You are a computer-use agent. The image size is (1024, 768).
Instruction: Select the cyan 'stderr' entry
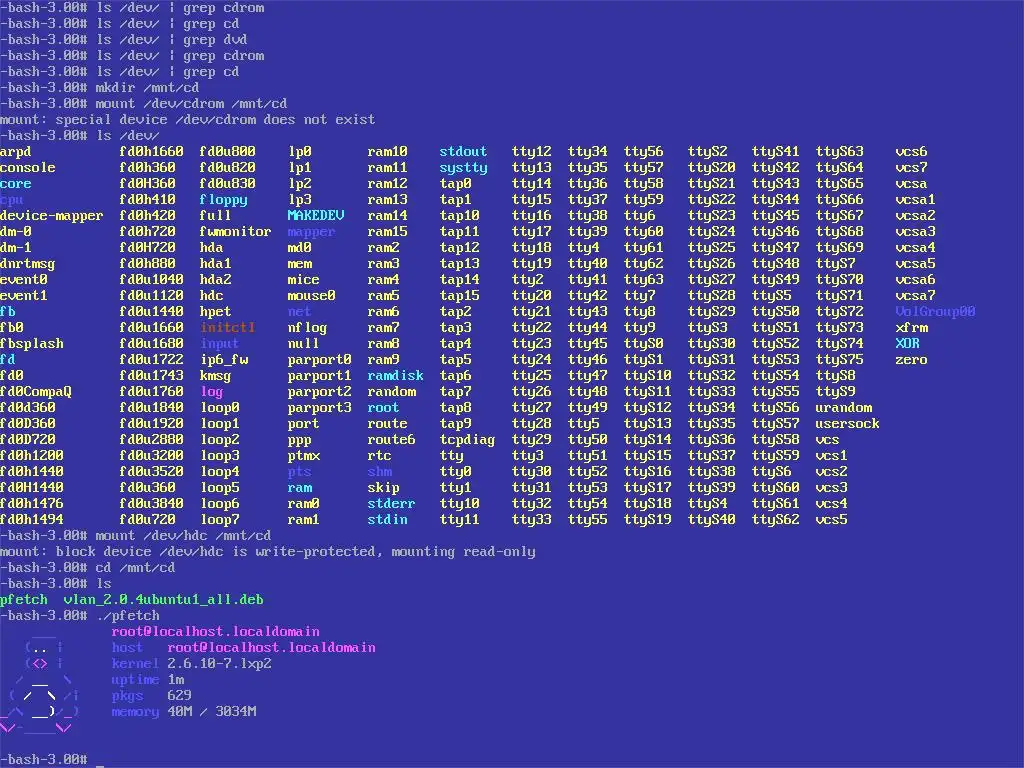click(x=391, y=504)
